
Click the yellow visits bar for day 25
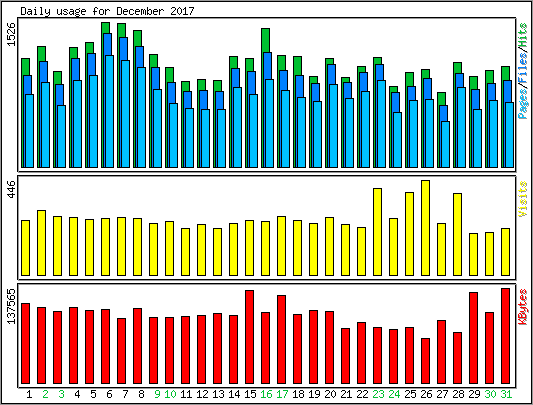click(x=410, y=234)
